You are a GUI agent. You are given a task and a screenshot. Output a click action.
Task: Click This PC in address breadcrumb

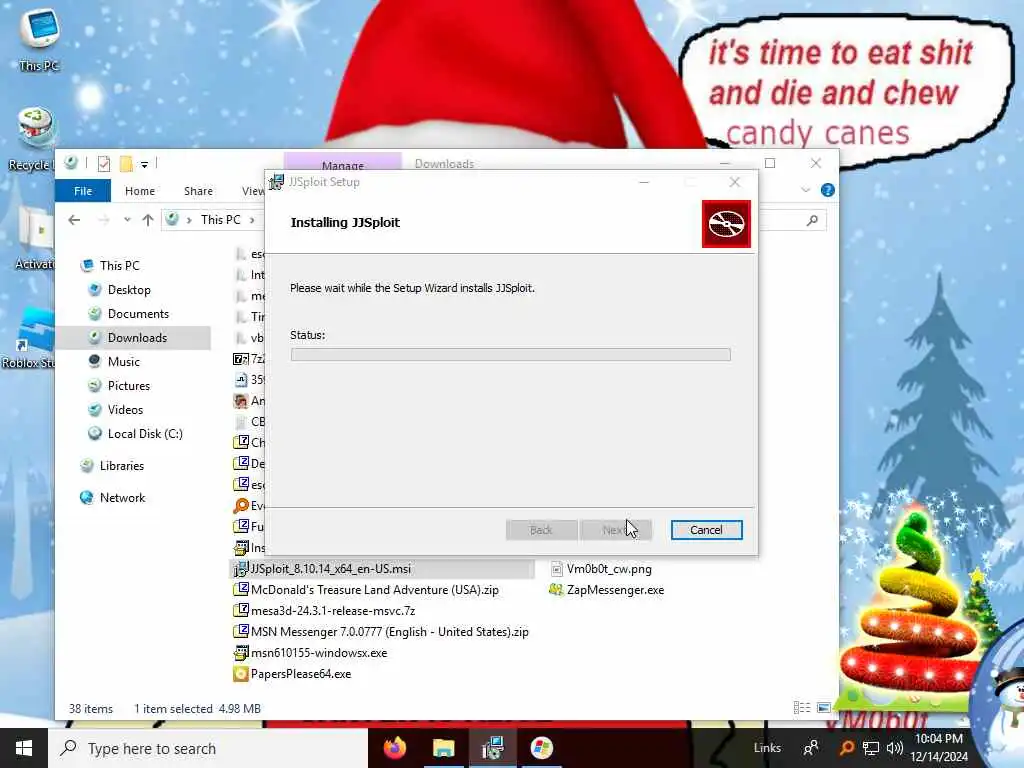pyautogui.click(x=220, y=220)
